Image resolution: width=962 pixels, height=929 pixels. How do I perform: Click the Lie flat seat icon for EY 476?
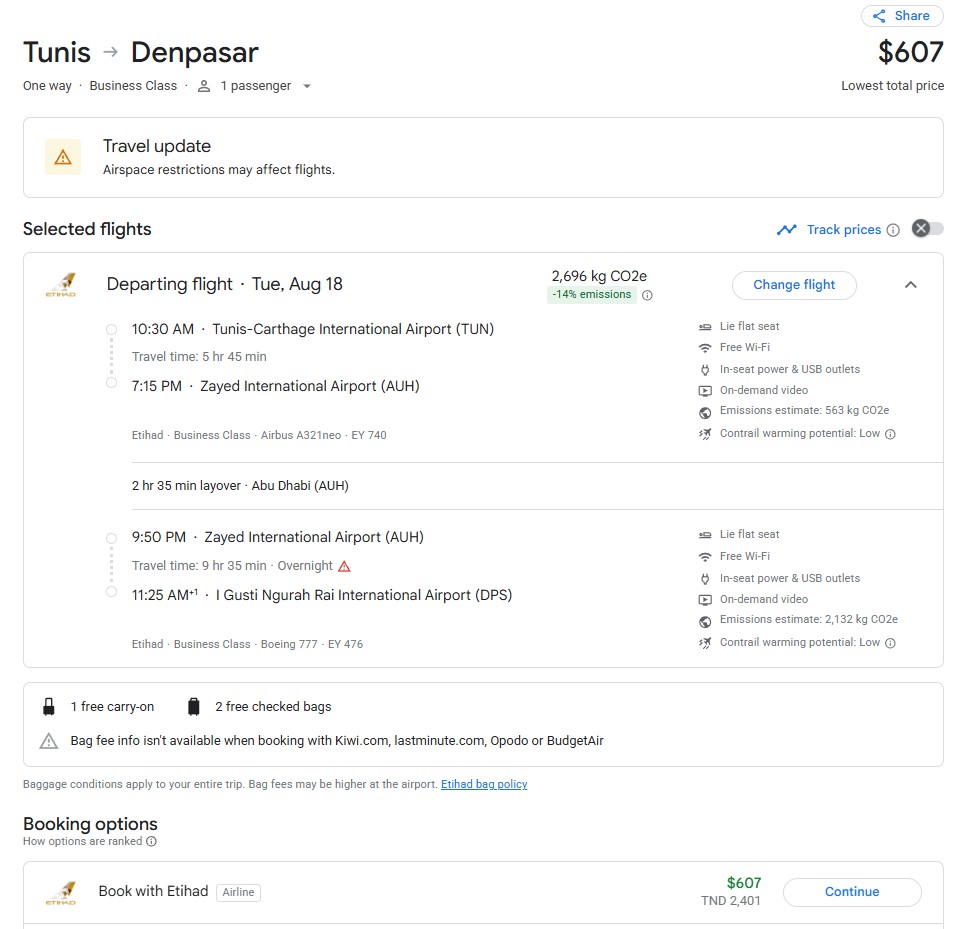coord(705,535)
